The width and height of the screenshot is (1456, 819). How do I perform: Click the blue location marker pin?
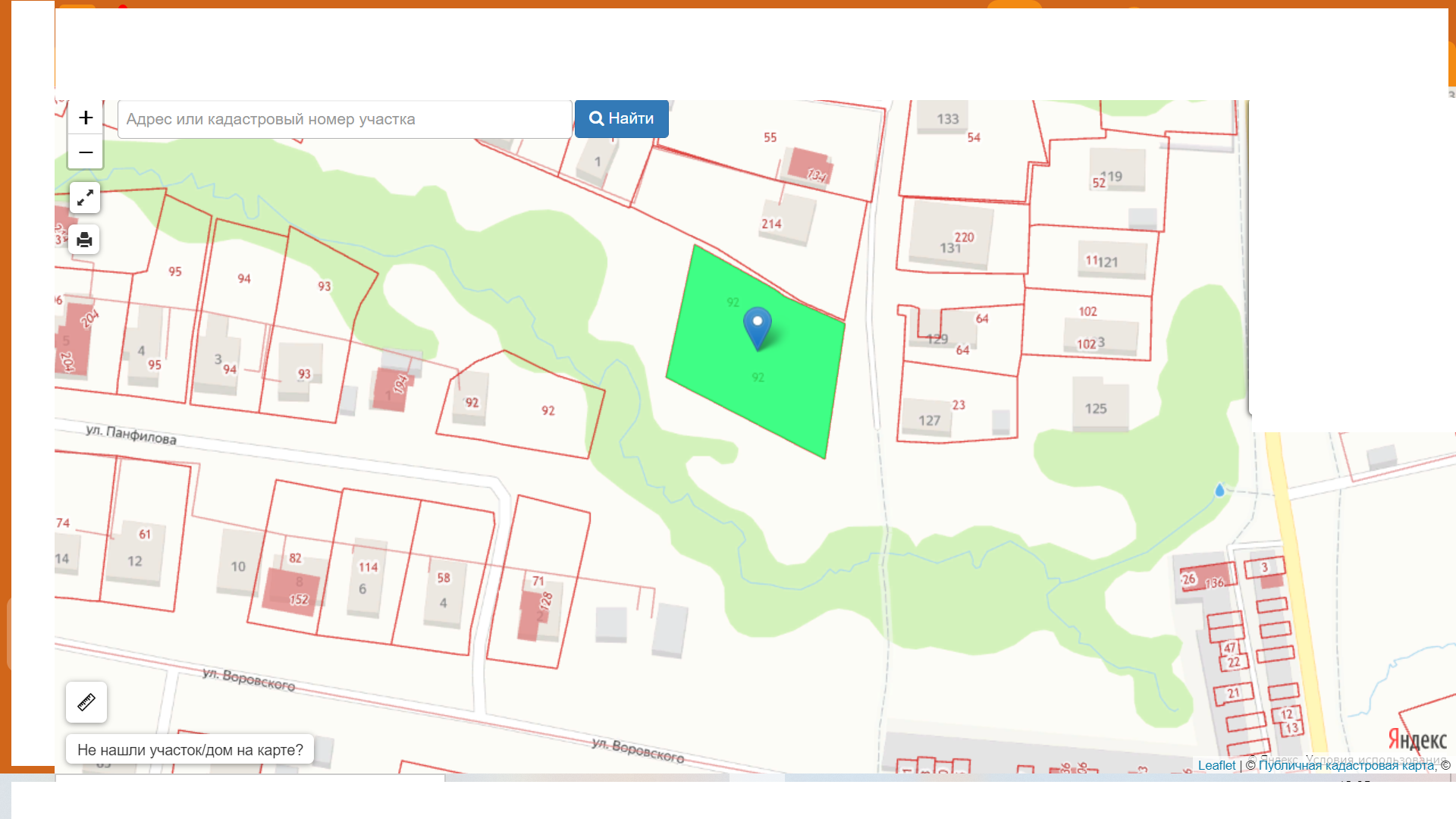(757, 326)
